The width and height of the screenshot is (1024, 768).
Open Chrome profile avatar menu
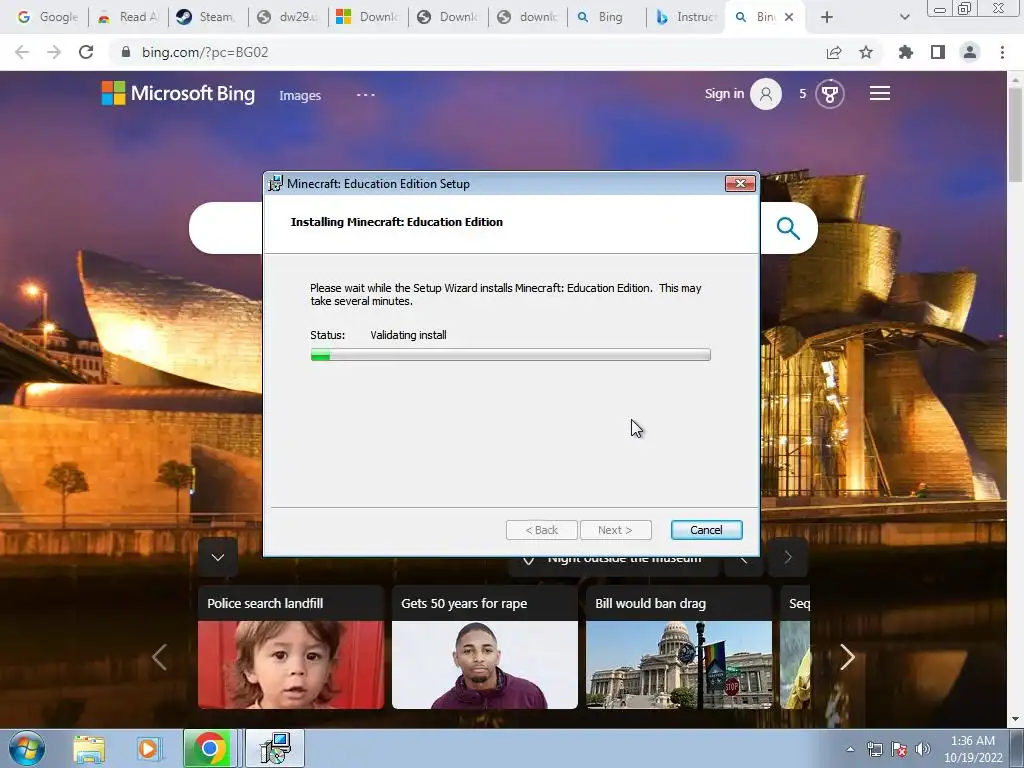[x=970, y=52]
